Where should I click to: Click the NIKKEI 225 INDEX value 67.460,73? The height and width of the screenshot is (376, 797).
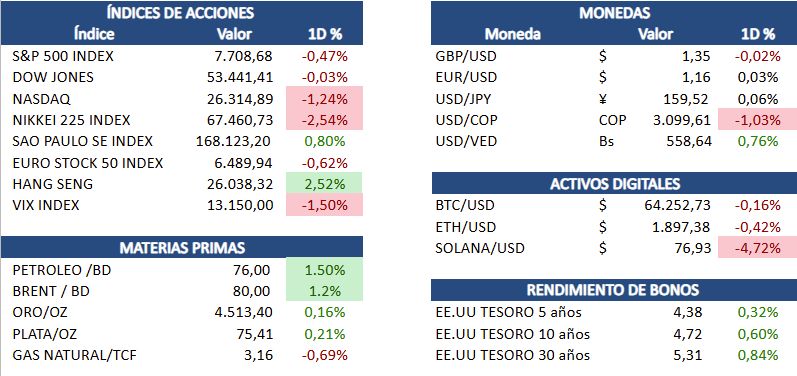pyautogui.click(x=240, y=120)
